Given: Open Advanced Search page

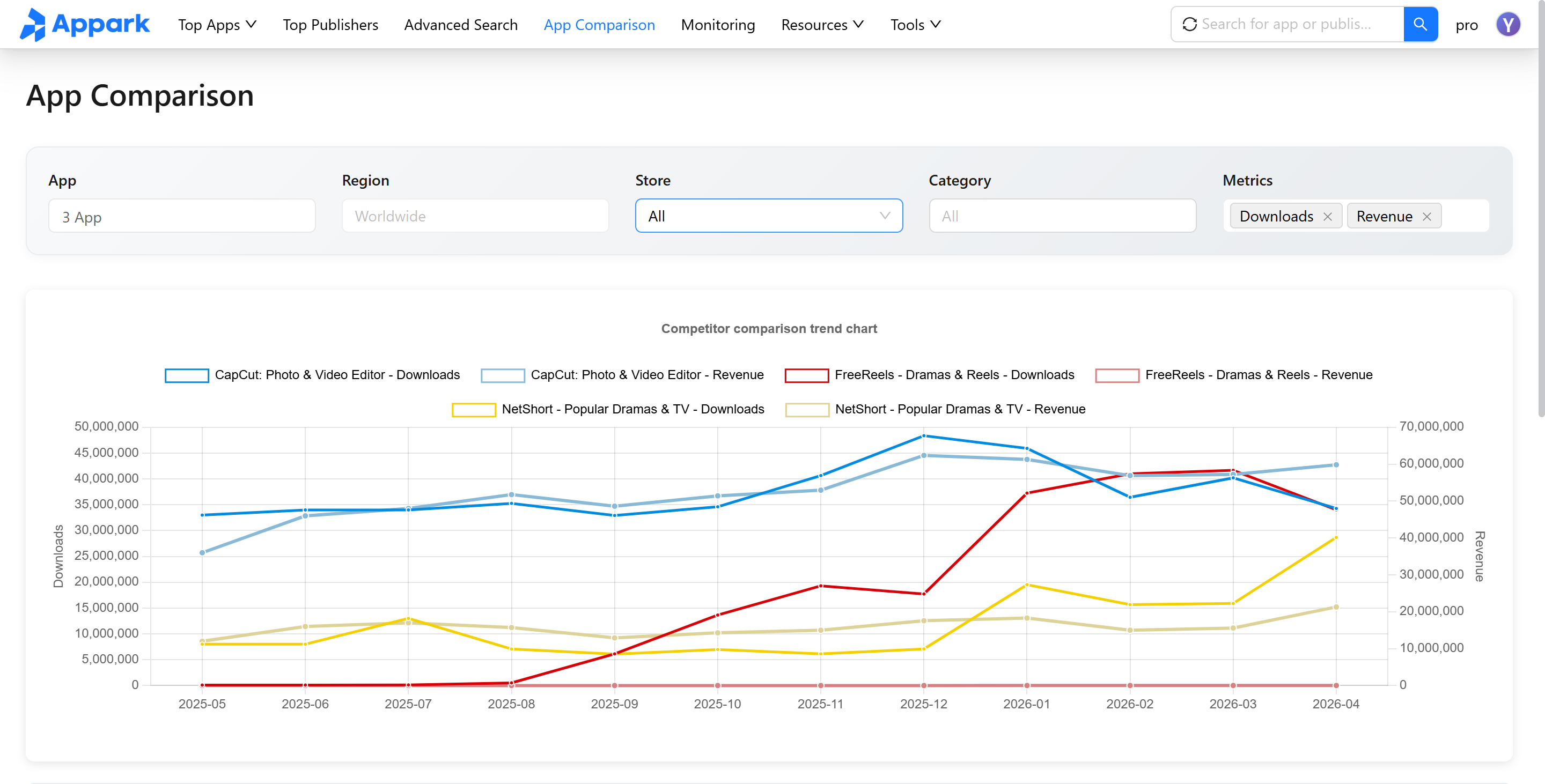Looking at the screenshot, I should 461,25.
